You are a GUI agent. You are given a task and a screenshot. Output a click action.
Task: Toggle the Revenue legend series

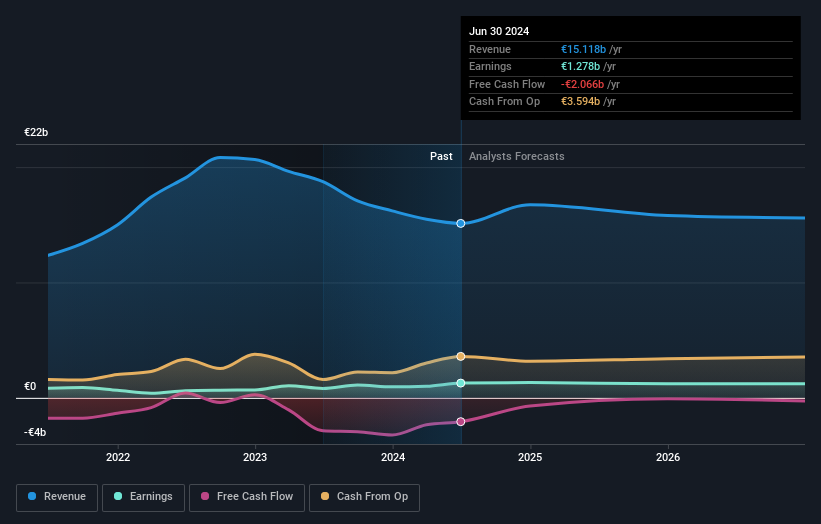point(57,497)
